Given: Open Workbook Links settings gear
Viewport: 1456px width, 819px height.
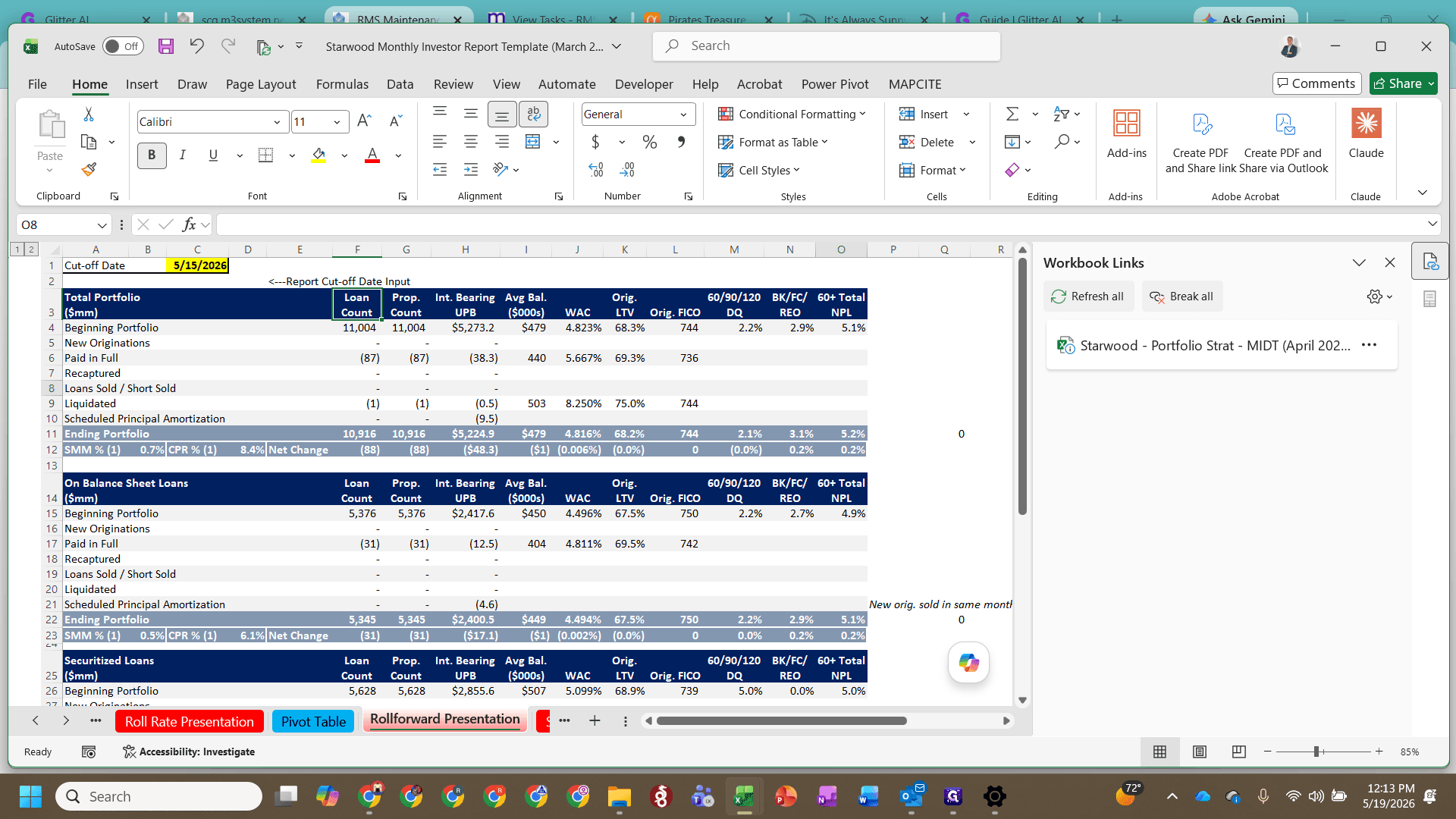Looking at the screenshot, I should click(x=1375, y=297).
